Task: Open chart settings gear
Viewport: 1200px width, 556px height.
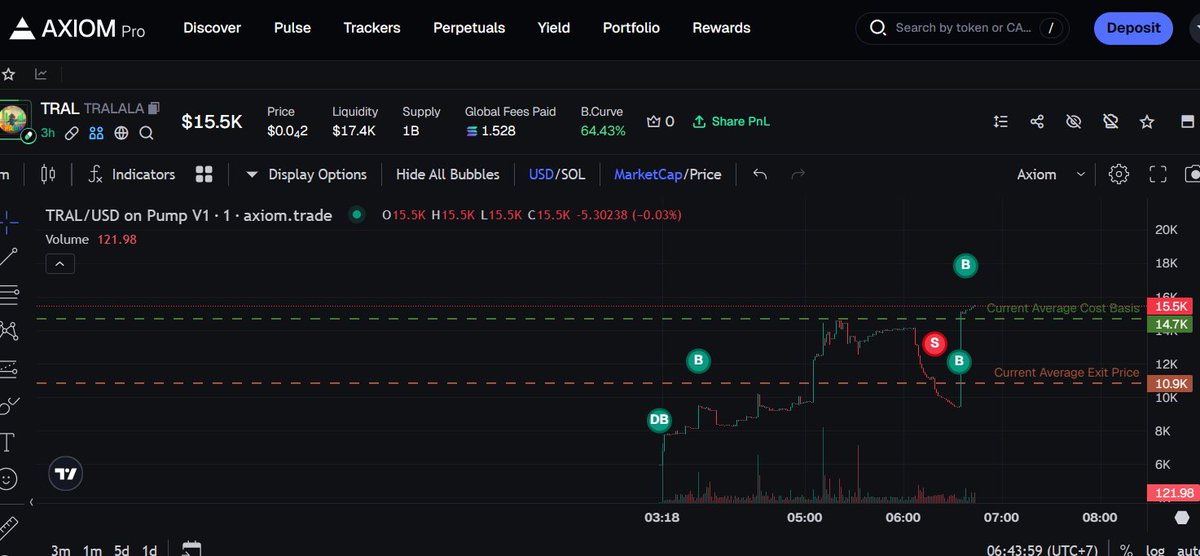Action: coord(1119,174)
